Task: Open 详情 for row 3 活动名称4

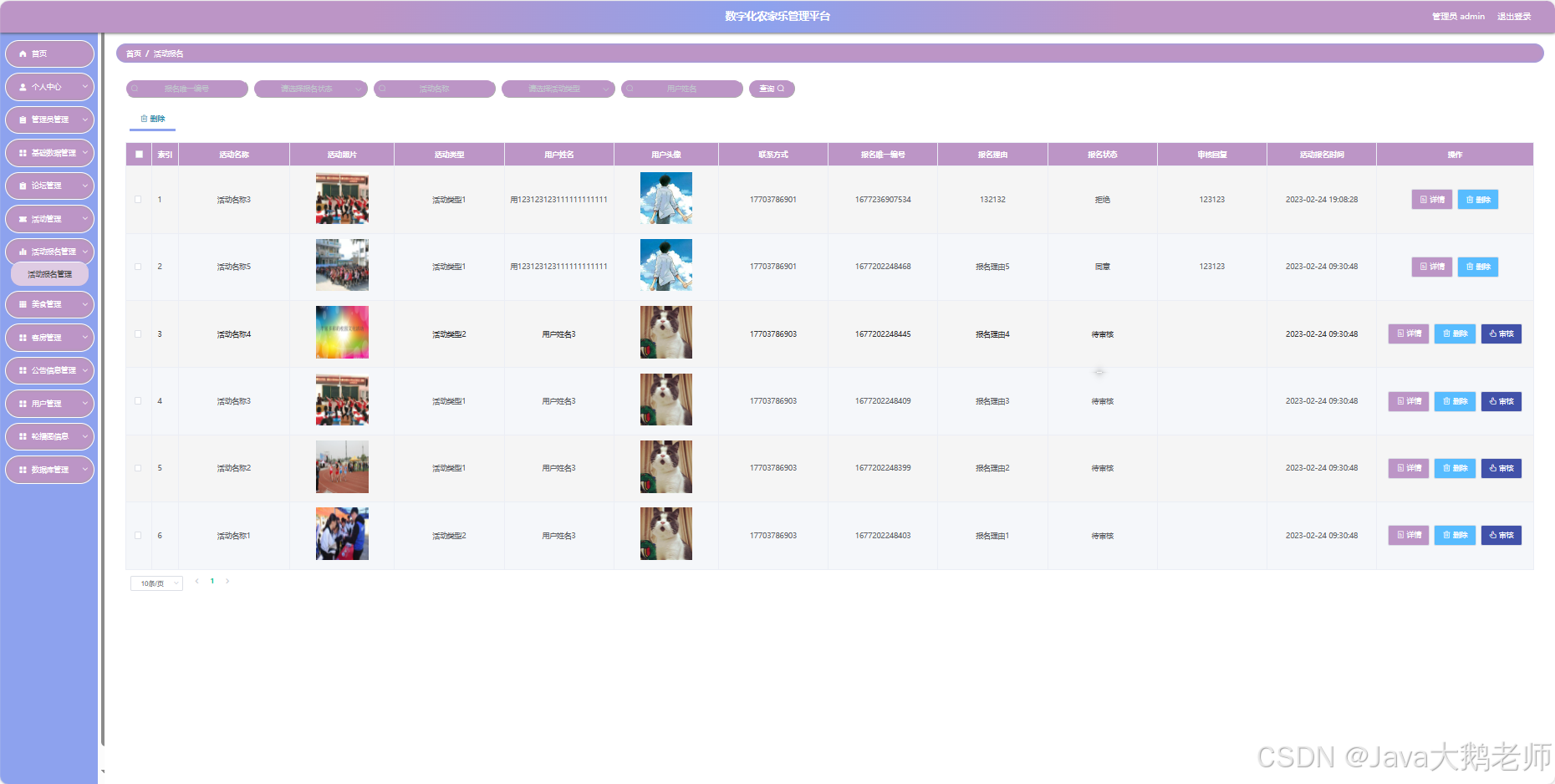Action: point(1409,334)
